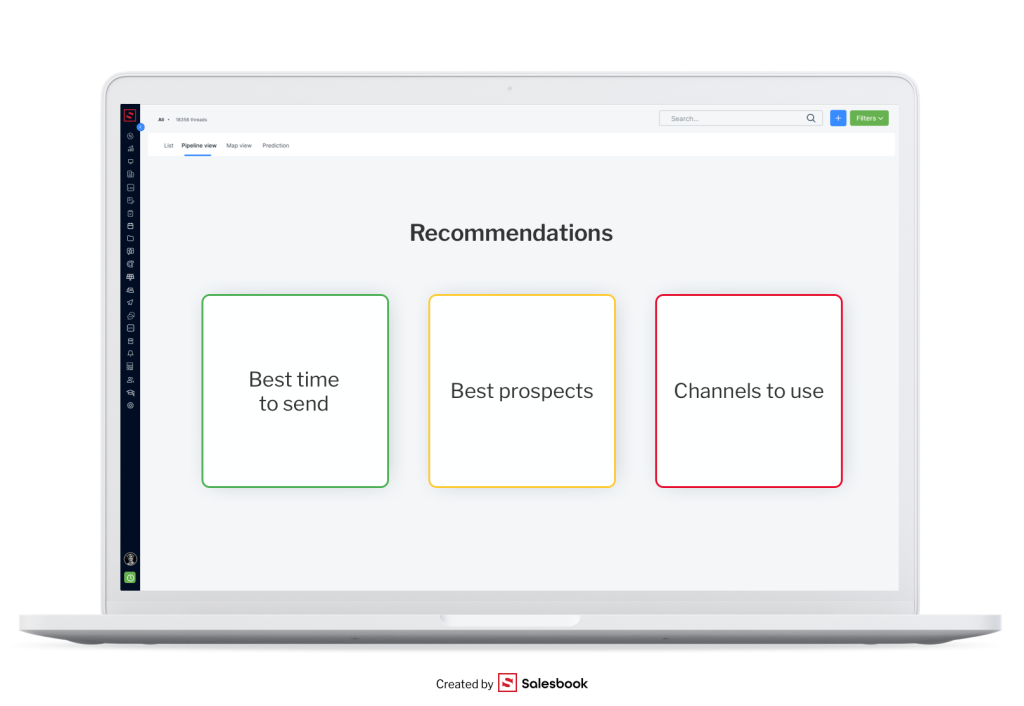Switch to the List tab
The image size is (1024, 706).
point(168,146)
